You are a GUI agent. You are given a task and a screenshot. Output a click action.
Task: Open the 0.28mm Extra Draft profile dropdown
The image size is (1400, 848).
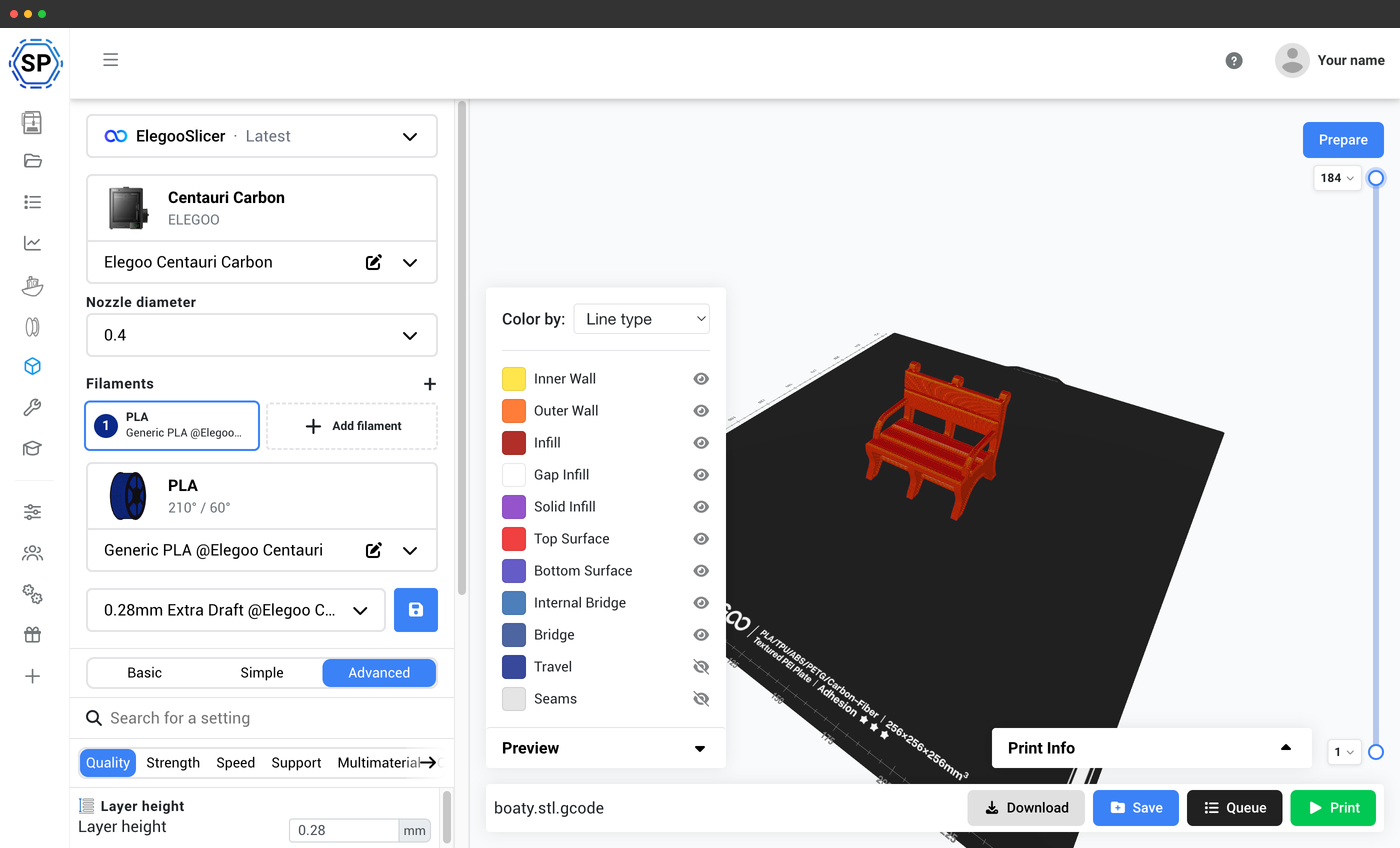236,610
